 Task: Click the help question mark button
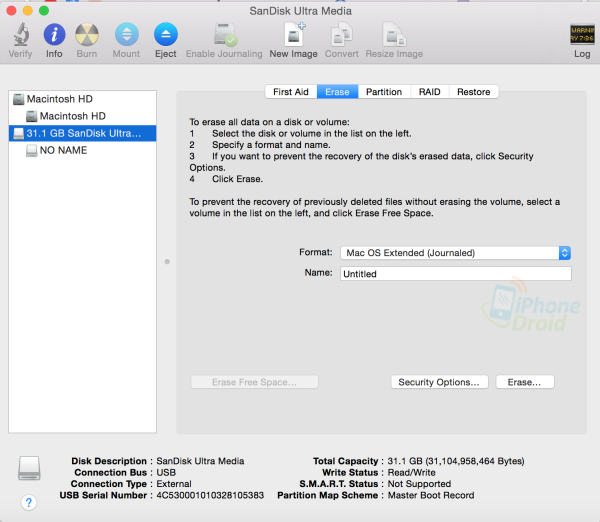click(29, 502)
